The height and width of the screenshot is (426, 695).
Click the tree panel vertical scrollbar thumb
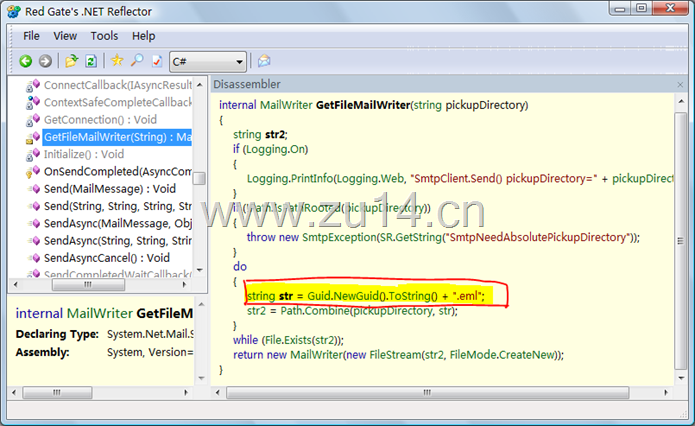point(199,178)
